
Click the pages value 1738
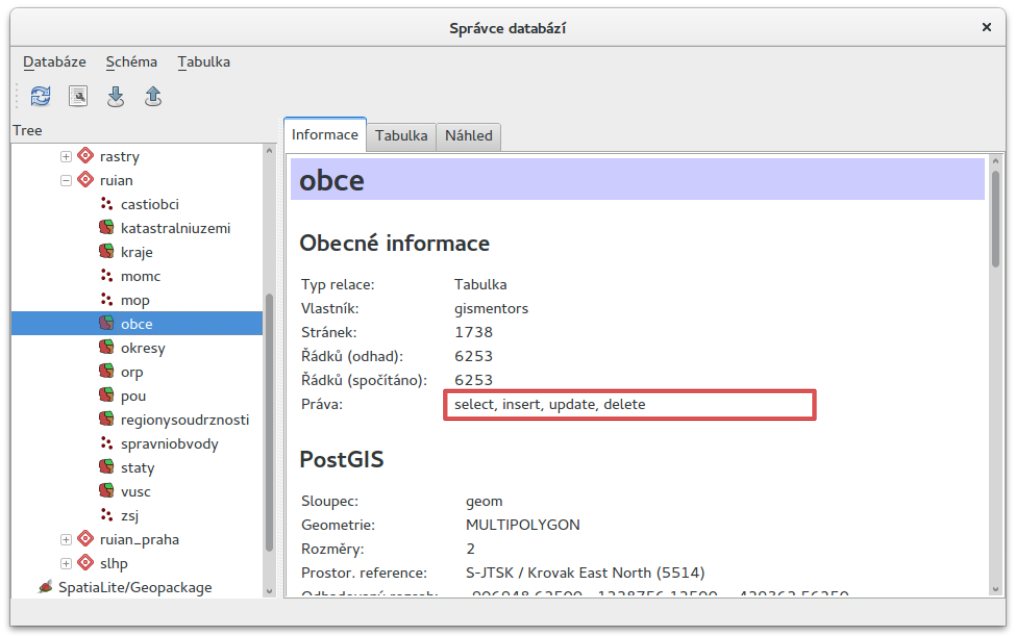(474, 332)
